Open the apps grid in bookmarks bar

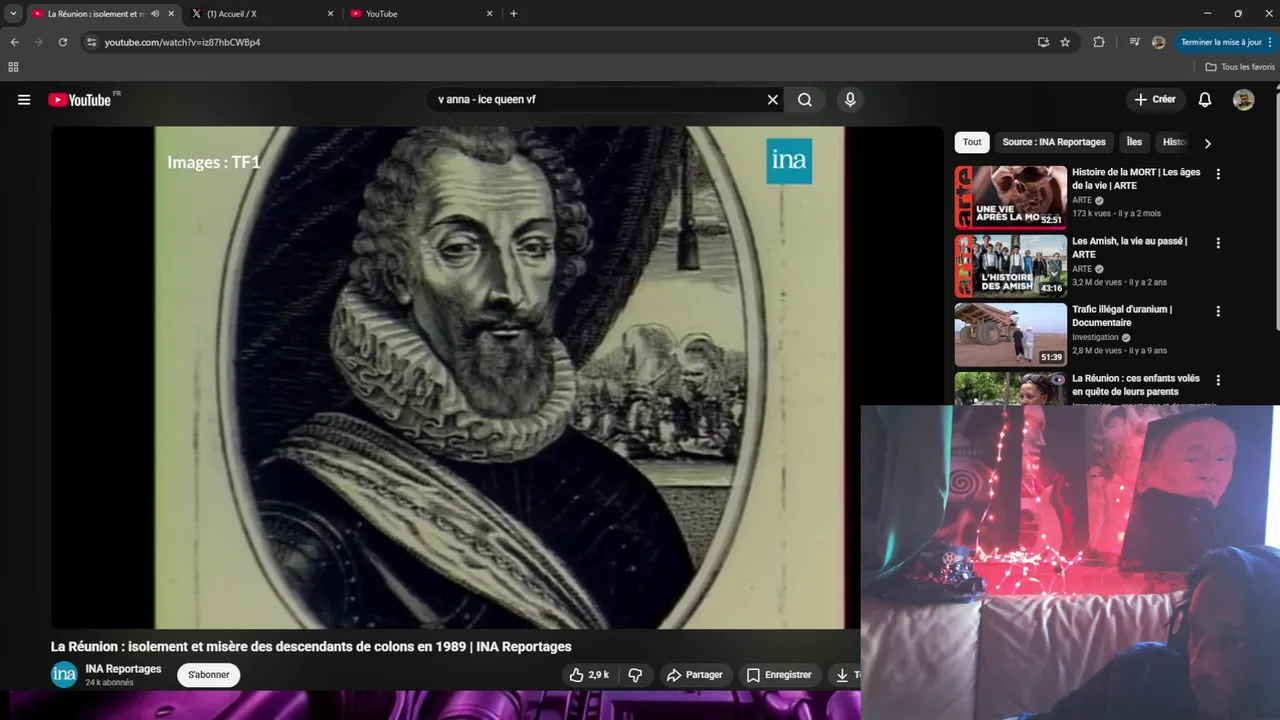click(x=13, y=67)
